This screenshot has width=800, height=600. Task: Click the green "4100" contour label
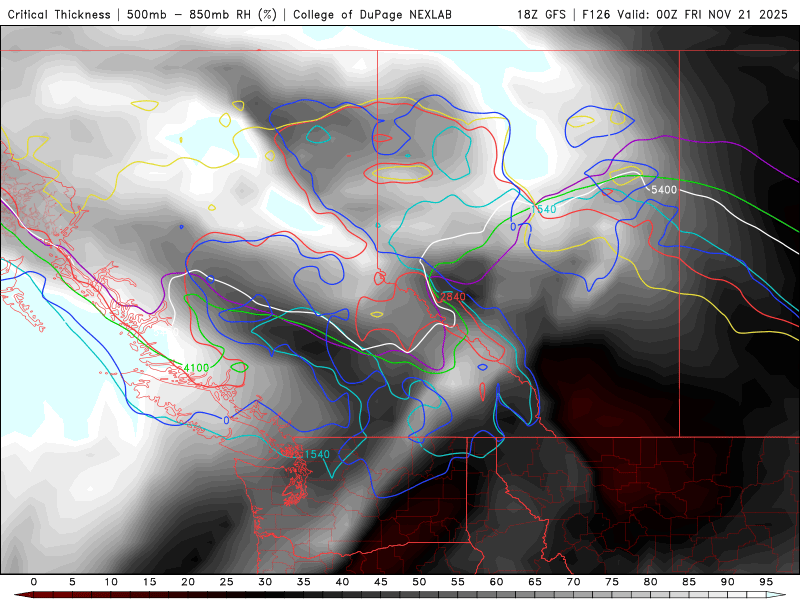pyautogui.click(x=196, y=368)
